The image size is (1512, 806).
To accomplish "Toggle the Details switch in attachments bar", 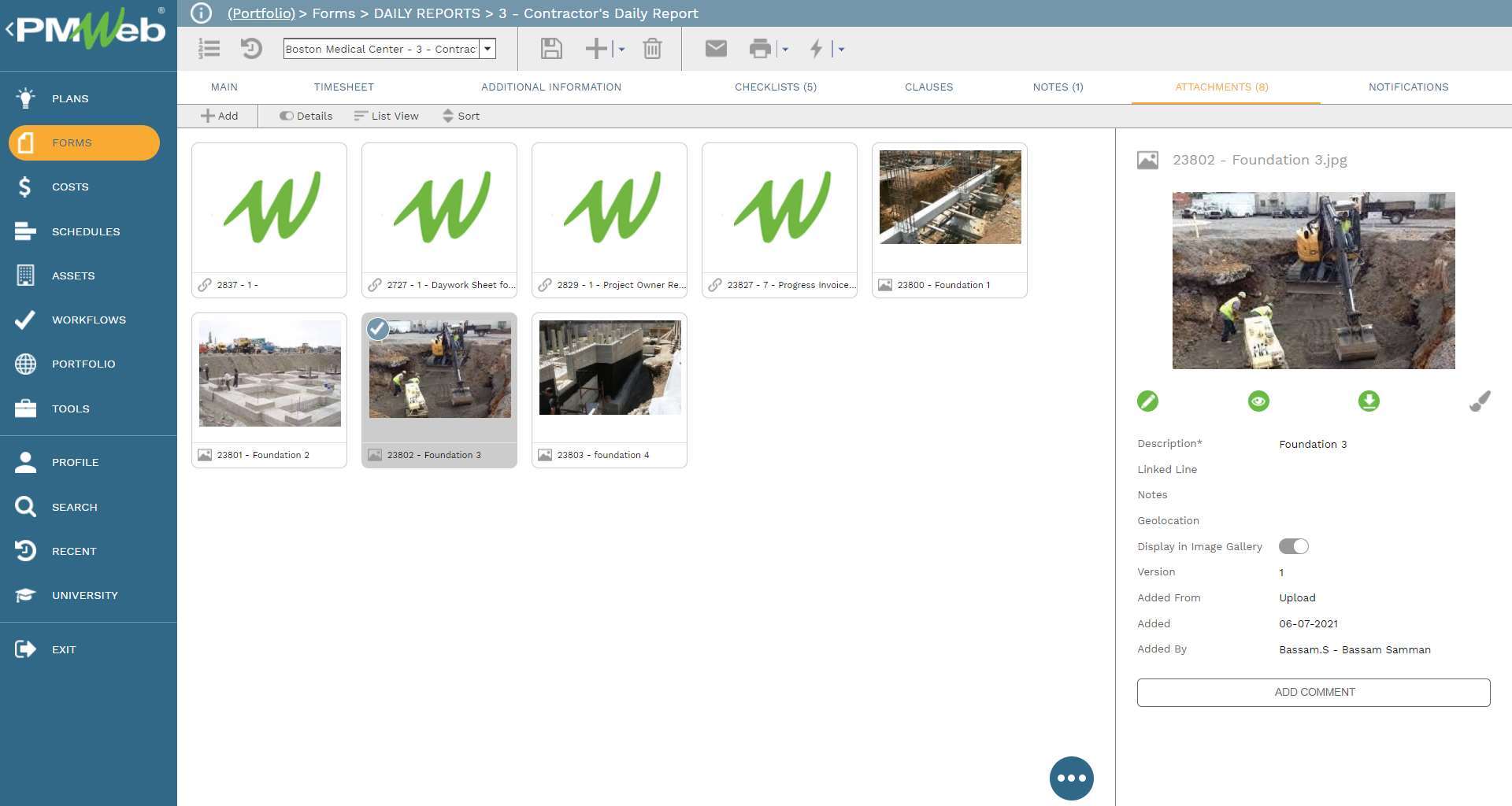I will (287, 116).
